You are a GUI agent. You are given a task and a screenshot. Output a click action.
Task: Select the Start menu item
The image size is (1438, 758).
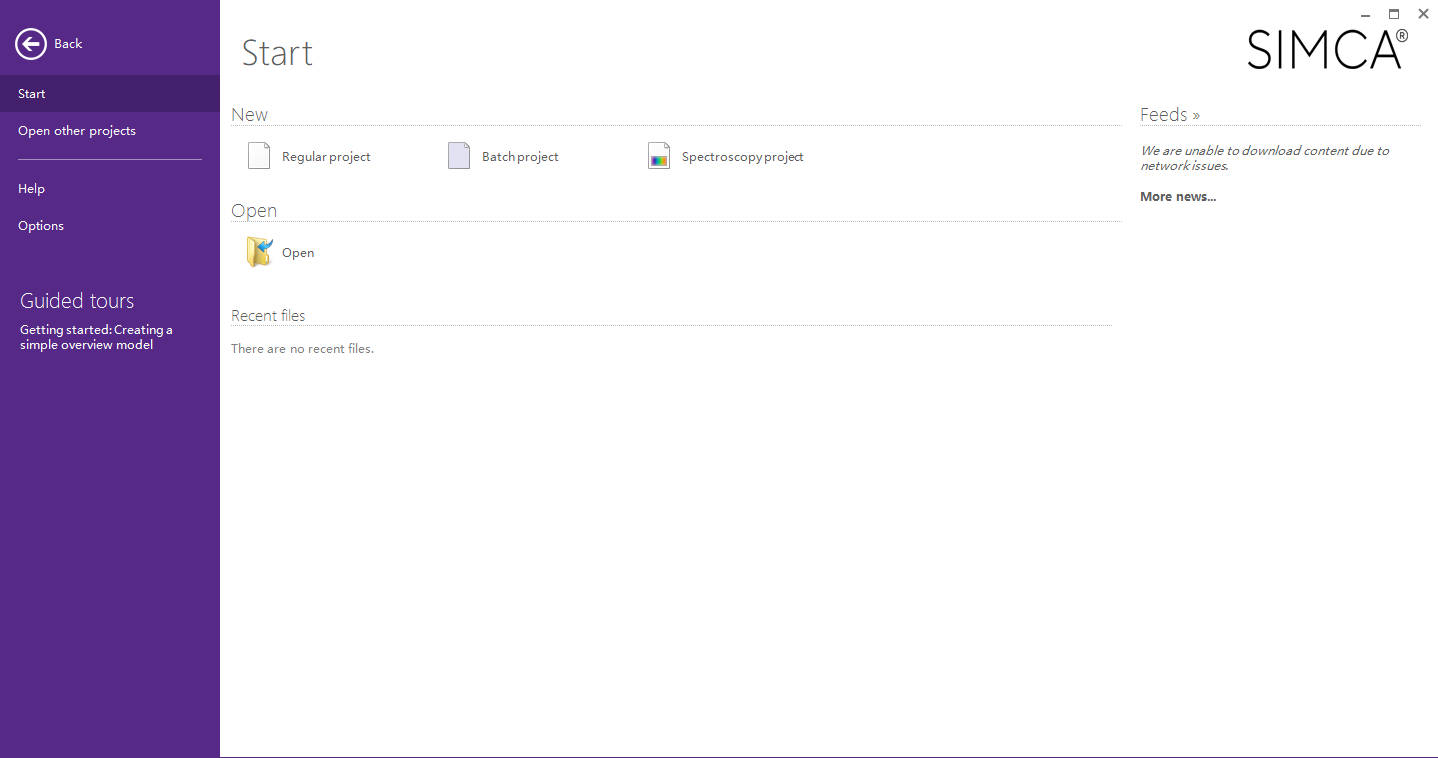pyautogui.click(x=110, y=94)
